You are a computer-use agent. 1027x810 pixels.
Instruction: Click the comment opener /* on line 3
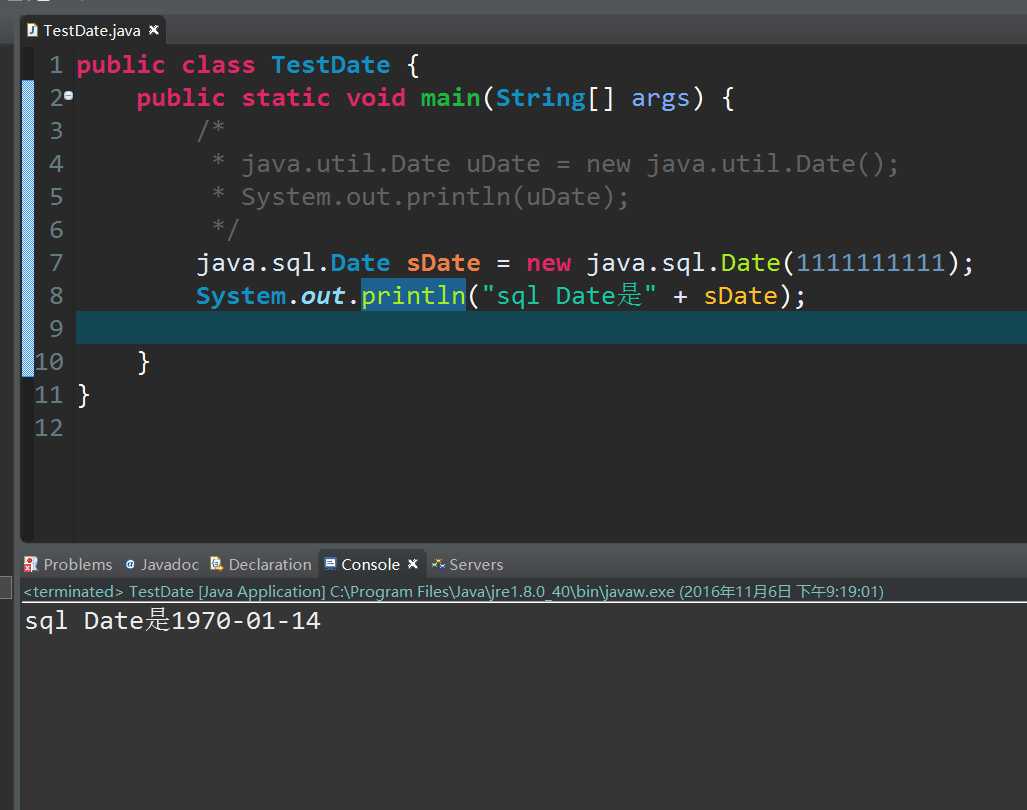[x=211, y=130]
